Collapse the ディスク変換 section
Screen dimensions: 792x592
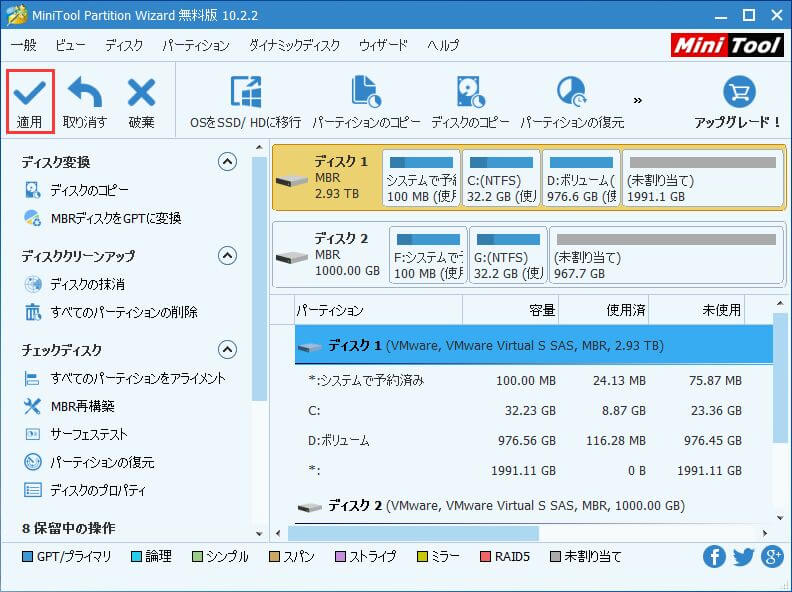tap(227, 162)
